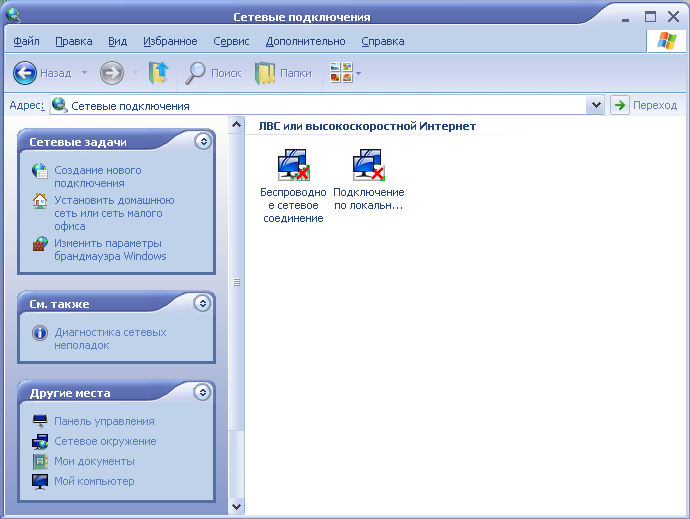Open the Дополнительно menu

(x=305, y=41)
